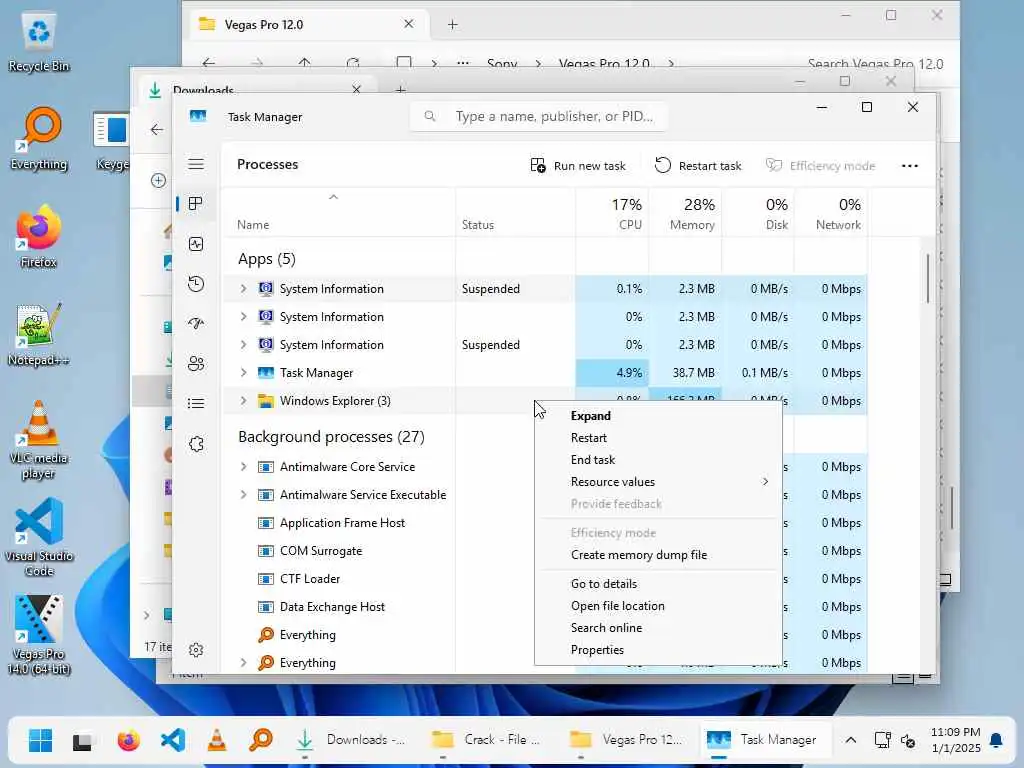
Task: Open Task Manager hamburger navigation menu
Action: point(196,164)
